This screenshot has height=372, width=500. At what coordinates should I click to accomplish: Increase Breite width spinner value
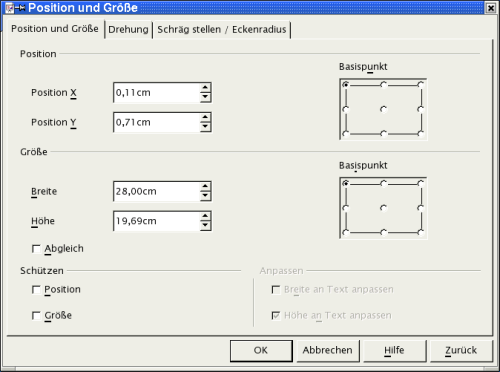point(205,187)
